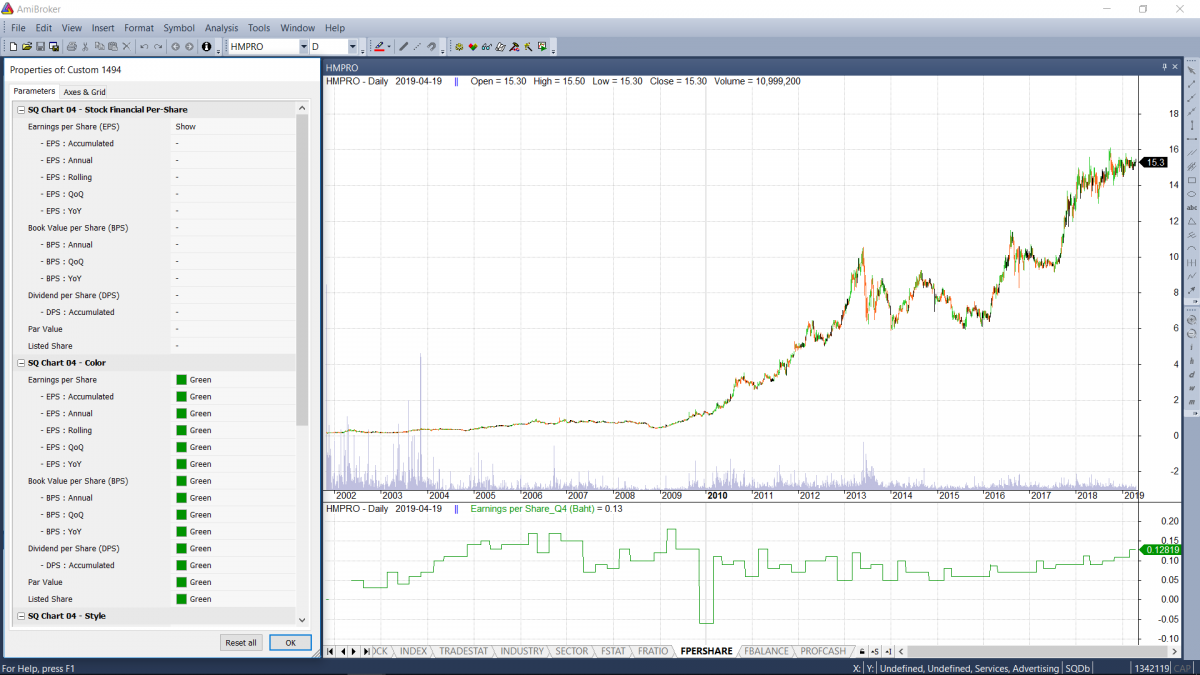Click the green swatch for Par Value

coord(181,582)
